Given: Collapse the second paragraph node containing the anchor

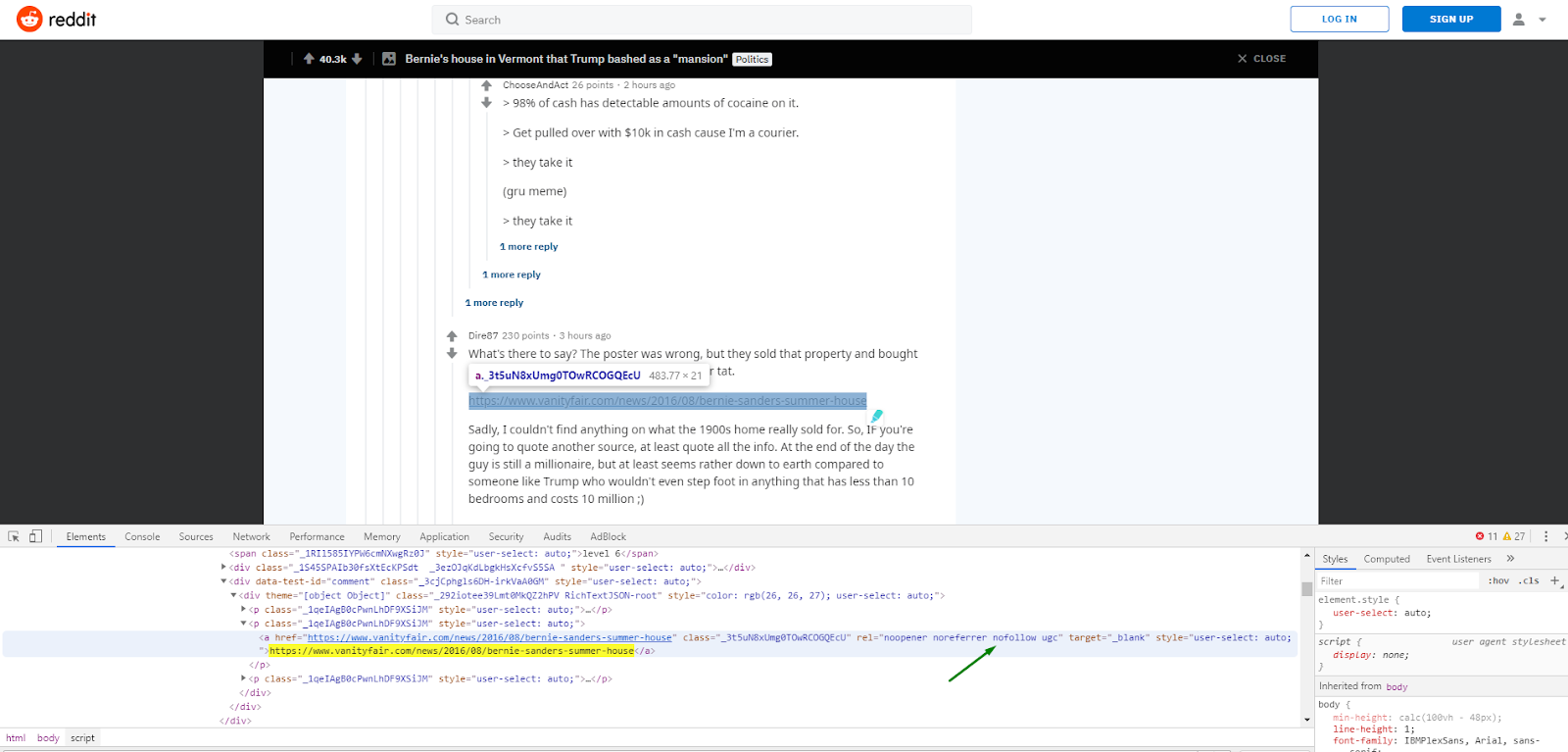Looking at the screenshot, I should 243,624.
